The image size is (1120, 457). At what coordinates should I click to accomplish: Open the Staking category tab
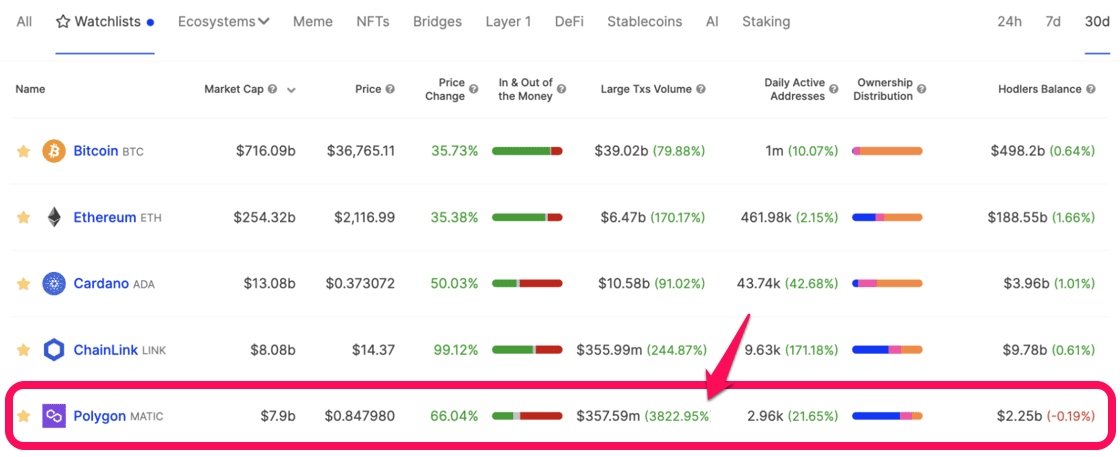point(766,21)
